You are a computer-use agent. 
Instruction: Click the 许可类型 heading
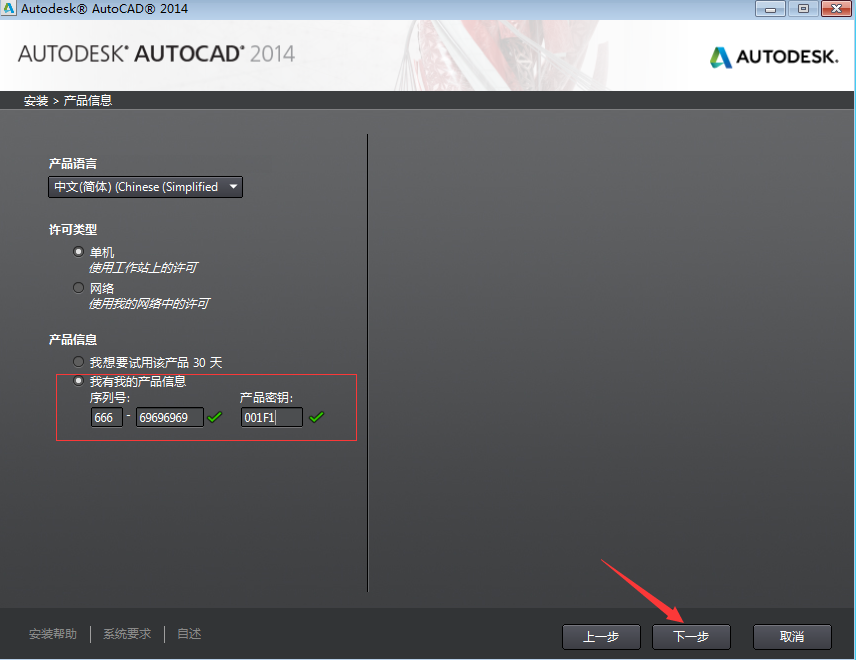click(73, 230)
